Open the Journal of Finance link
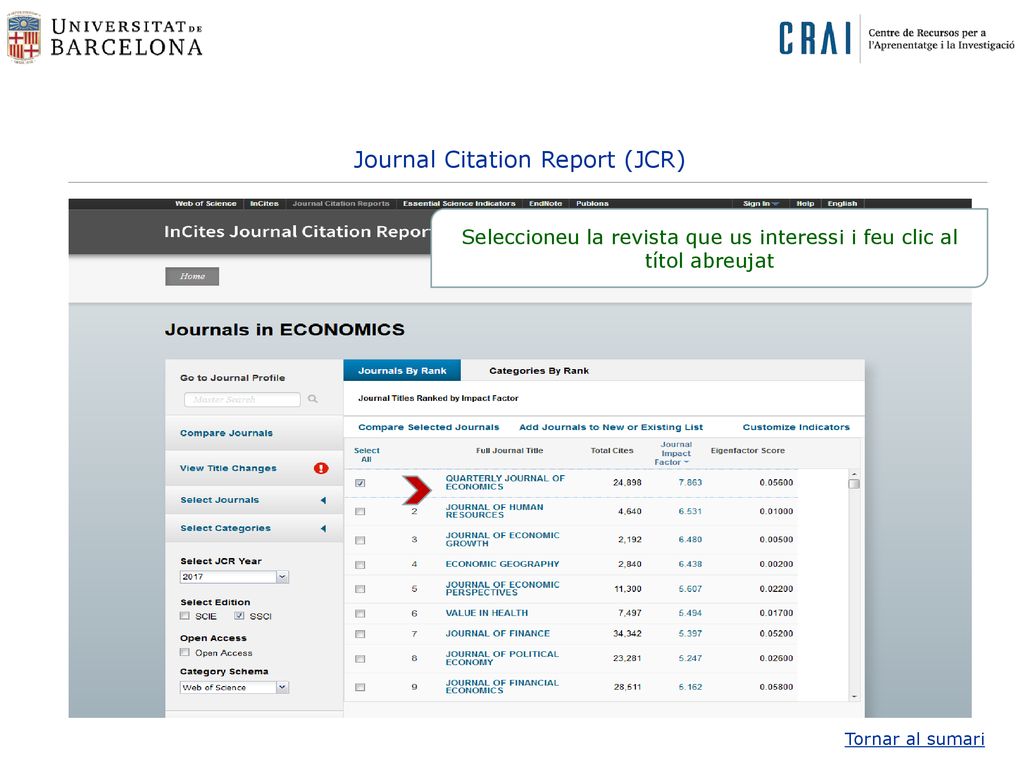This screenshot has width=1024, height=768. tap(498, 633)
